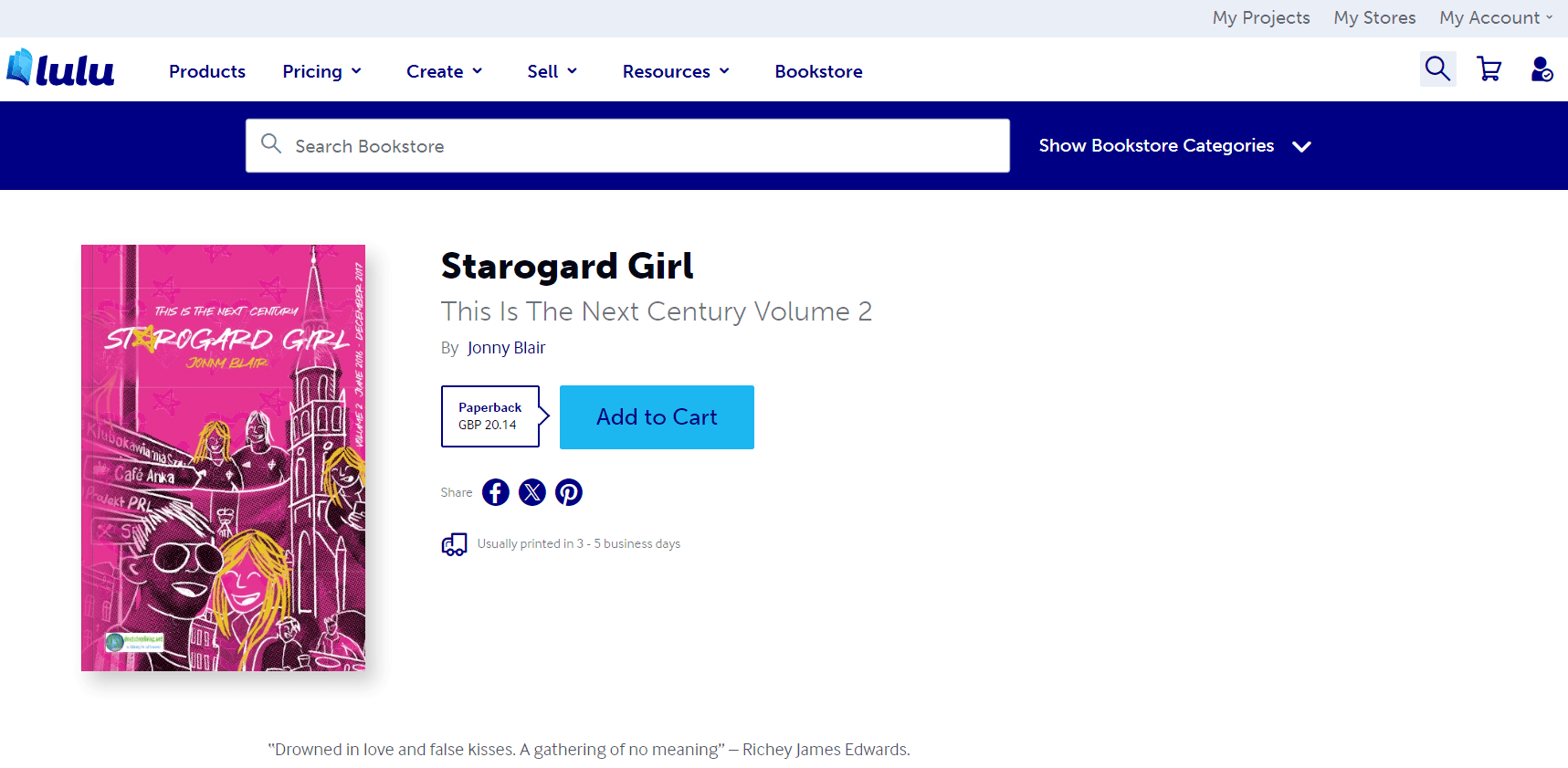Open author Jonny Blair link
This screenshot has width=1568, height=768.
506,348
